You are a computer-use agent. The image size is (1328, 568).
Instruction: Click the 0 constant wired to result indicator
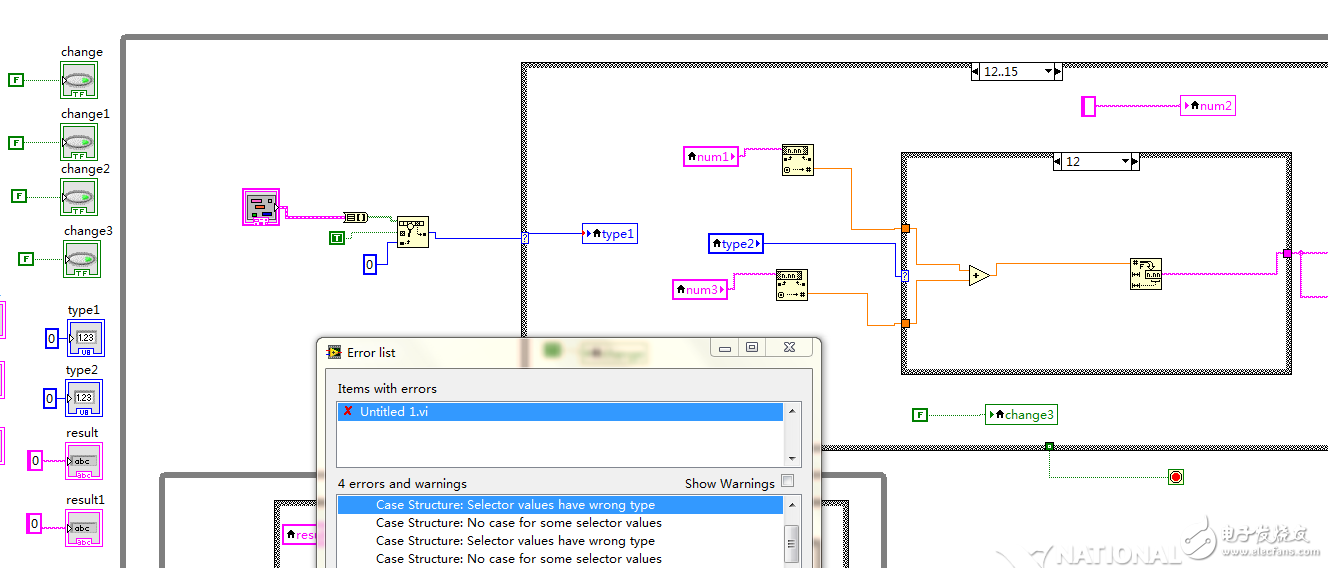[x=35, y=461]
